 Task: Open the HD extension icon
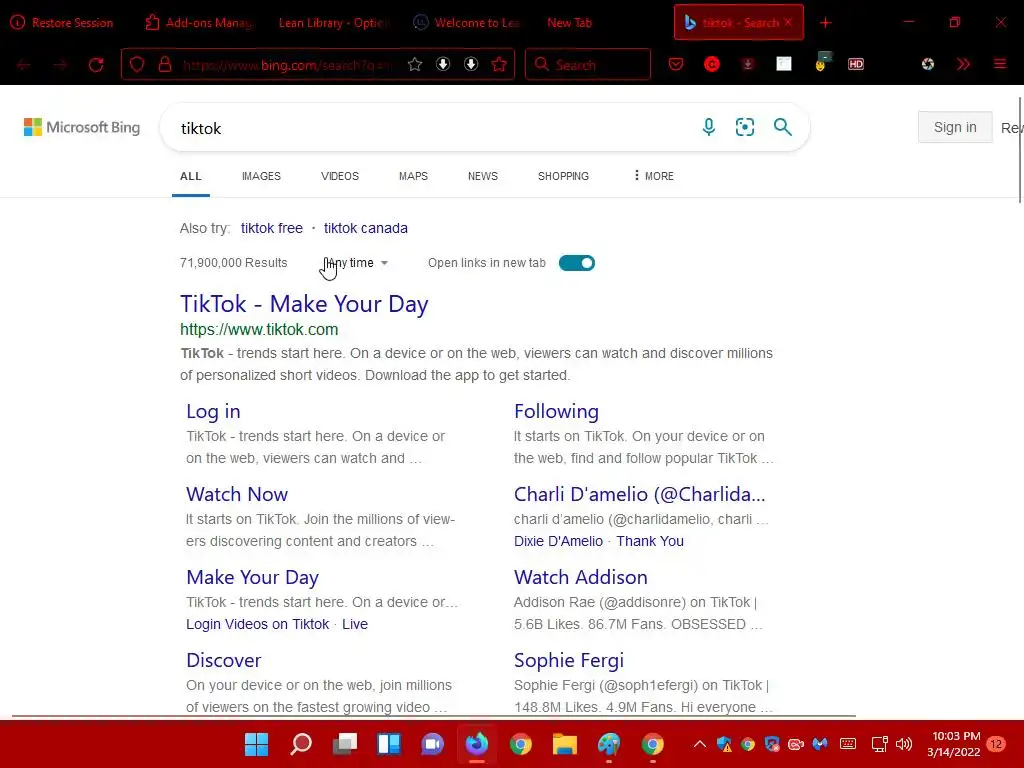click(856, 64)
